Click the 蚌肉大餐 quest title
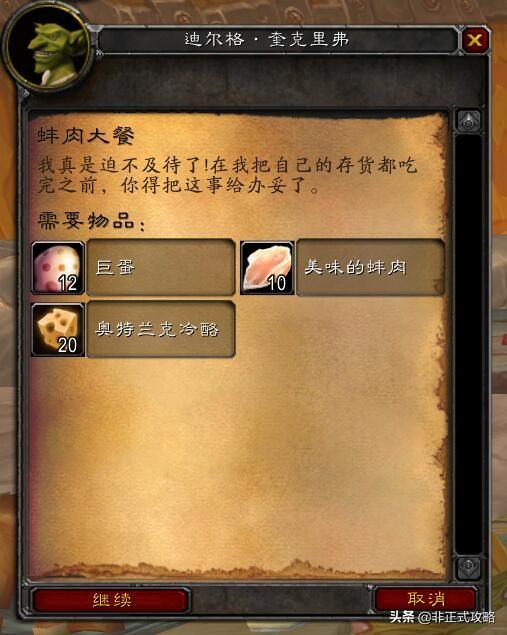The height and width of the screenshot is (635, 507). click(86, 136)
